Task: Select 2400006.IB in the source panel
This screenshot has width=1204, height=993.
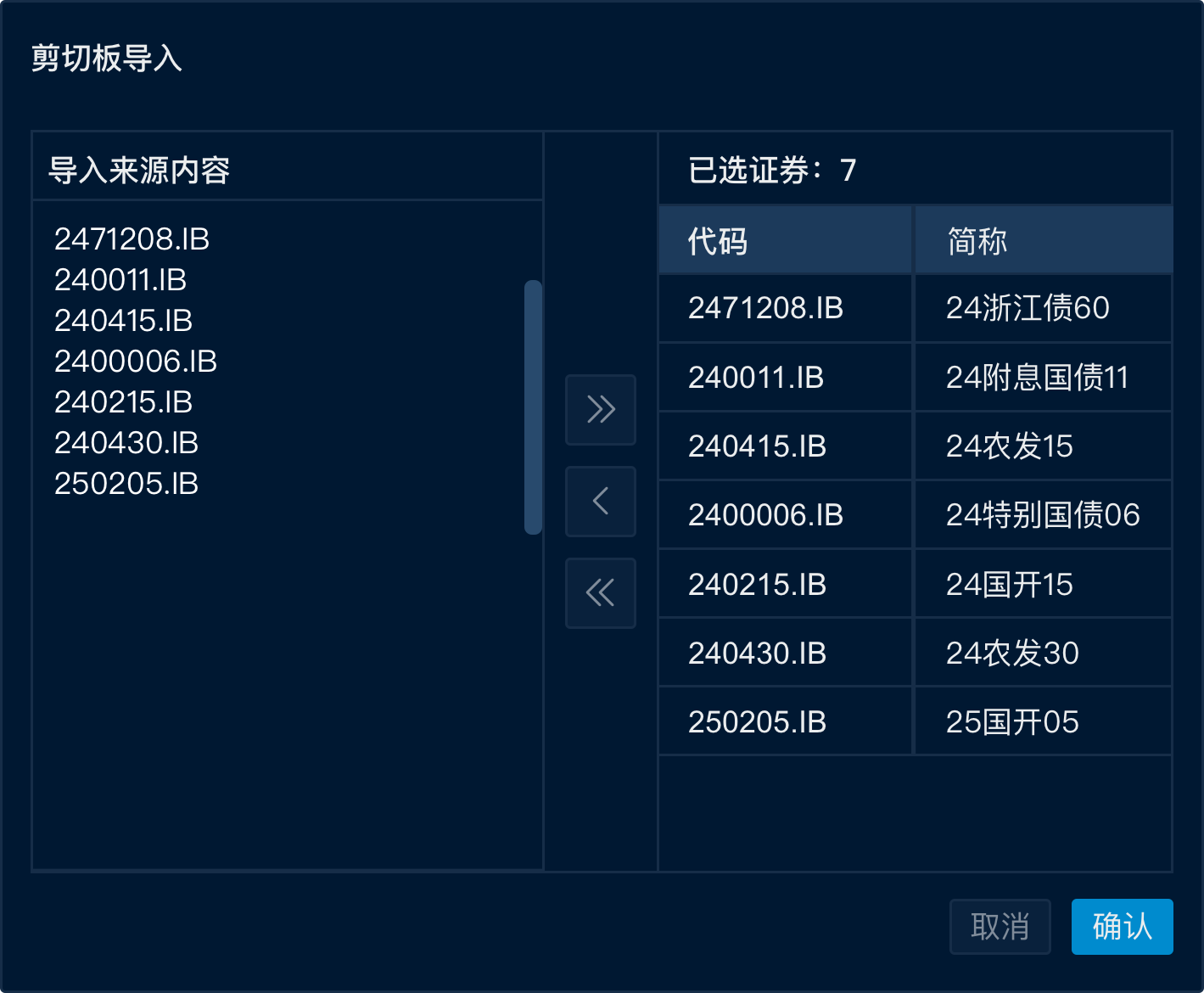Action: coord(135,362)
